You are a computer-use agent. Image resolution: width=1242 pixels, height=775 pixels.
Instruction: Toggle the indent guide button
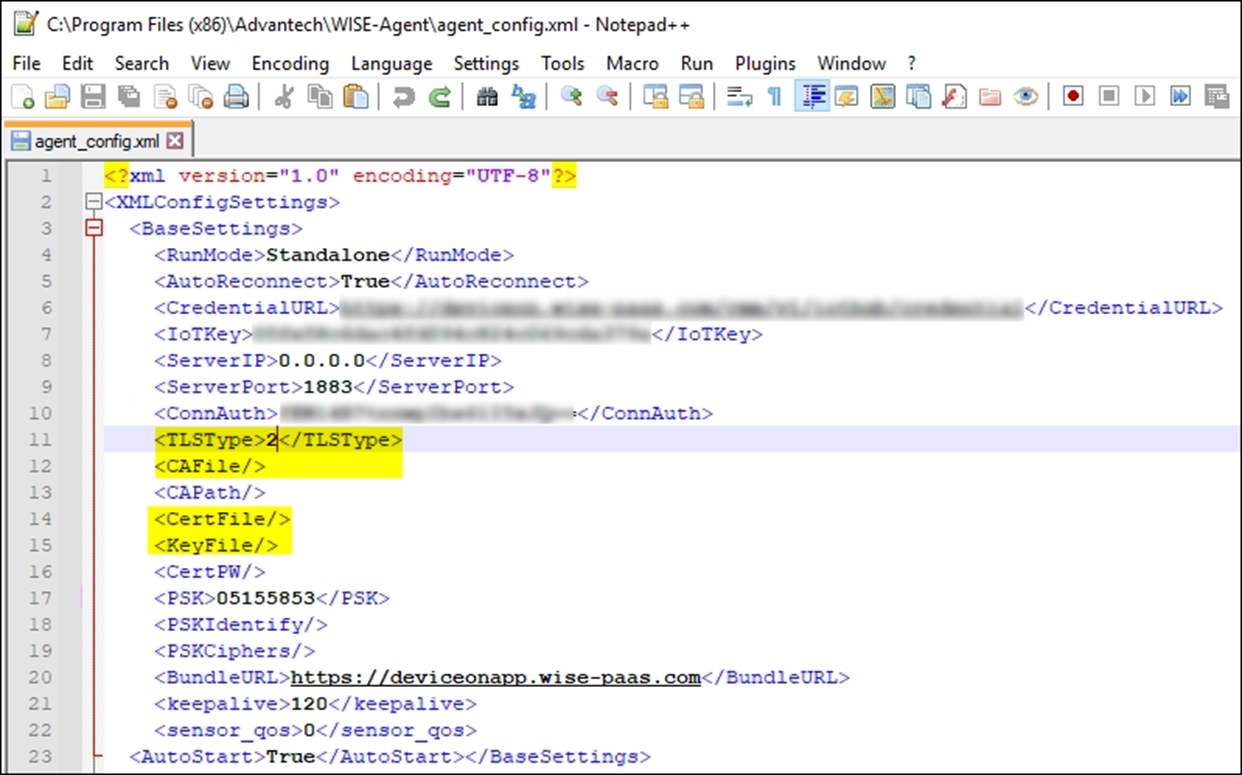point(813,97)
